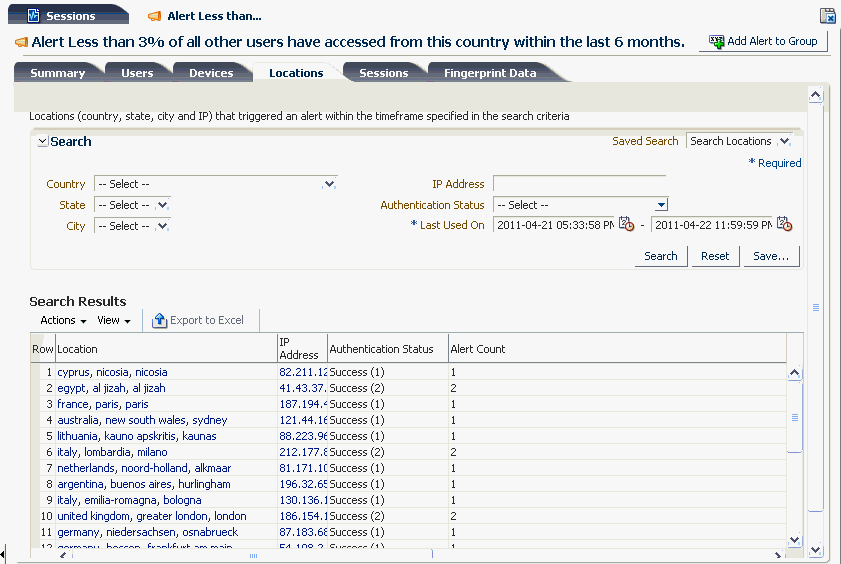Open location italy, emilia-romagna, bologna

[x=129, y=501]
